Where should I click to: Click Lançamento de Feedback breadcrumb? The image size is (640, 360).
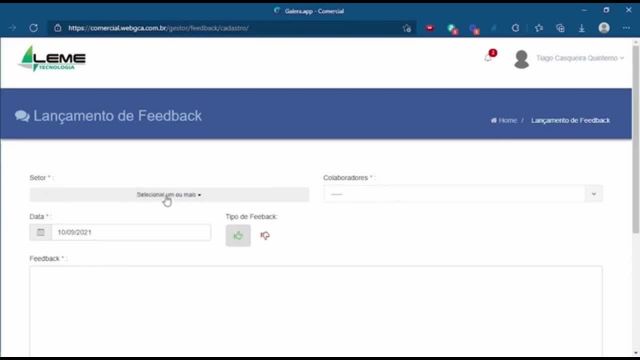570,120
